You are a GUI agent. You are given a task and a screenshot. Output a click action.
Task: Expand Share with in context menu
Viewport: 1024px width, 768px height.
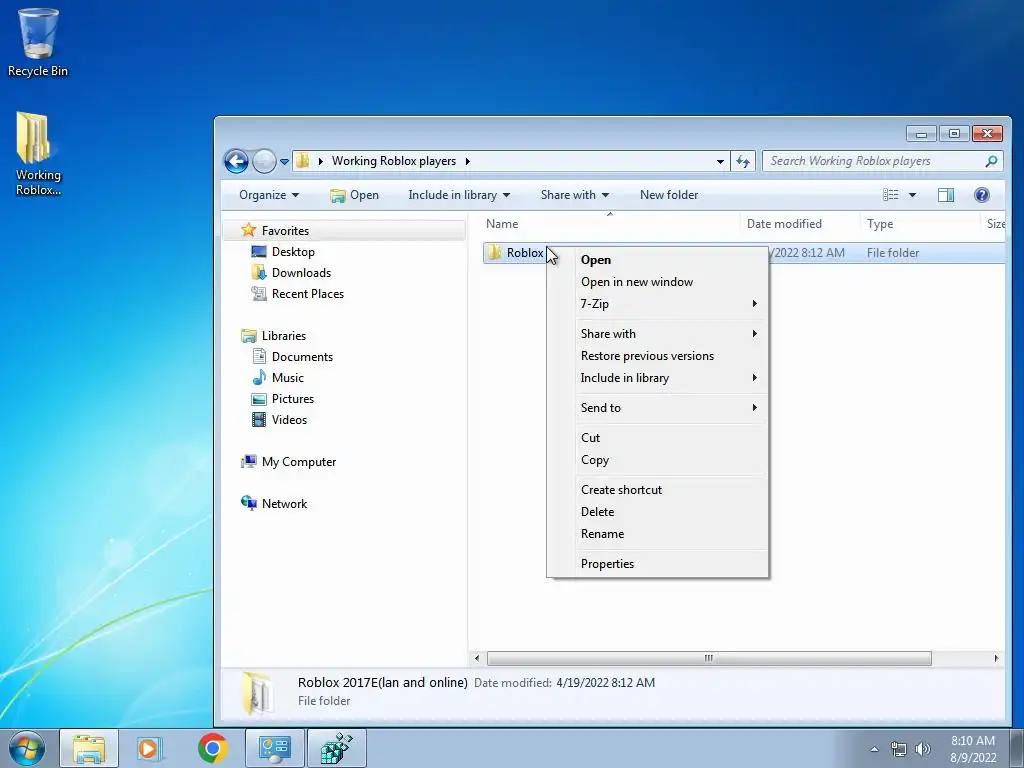pos(658,334)
